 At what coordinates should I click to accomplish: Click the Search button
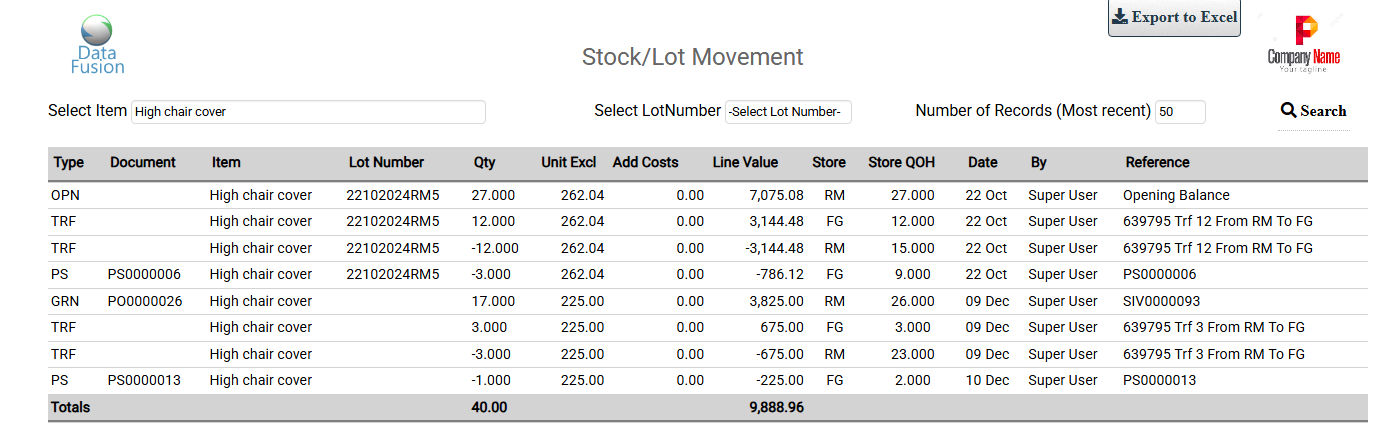tap(1313, 111)
